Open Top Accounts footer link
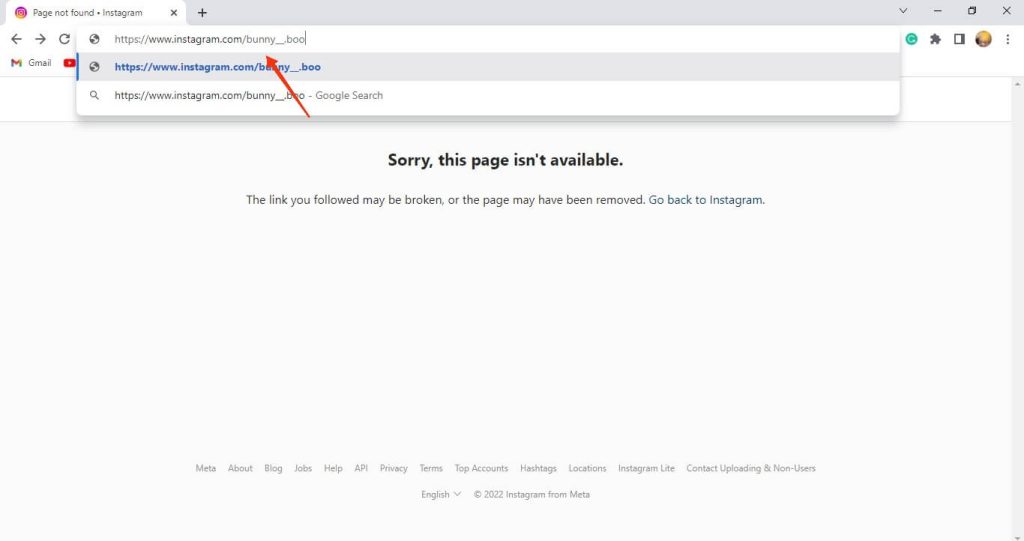This screenshot has height=541, width=1024. point(481,468)
